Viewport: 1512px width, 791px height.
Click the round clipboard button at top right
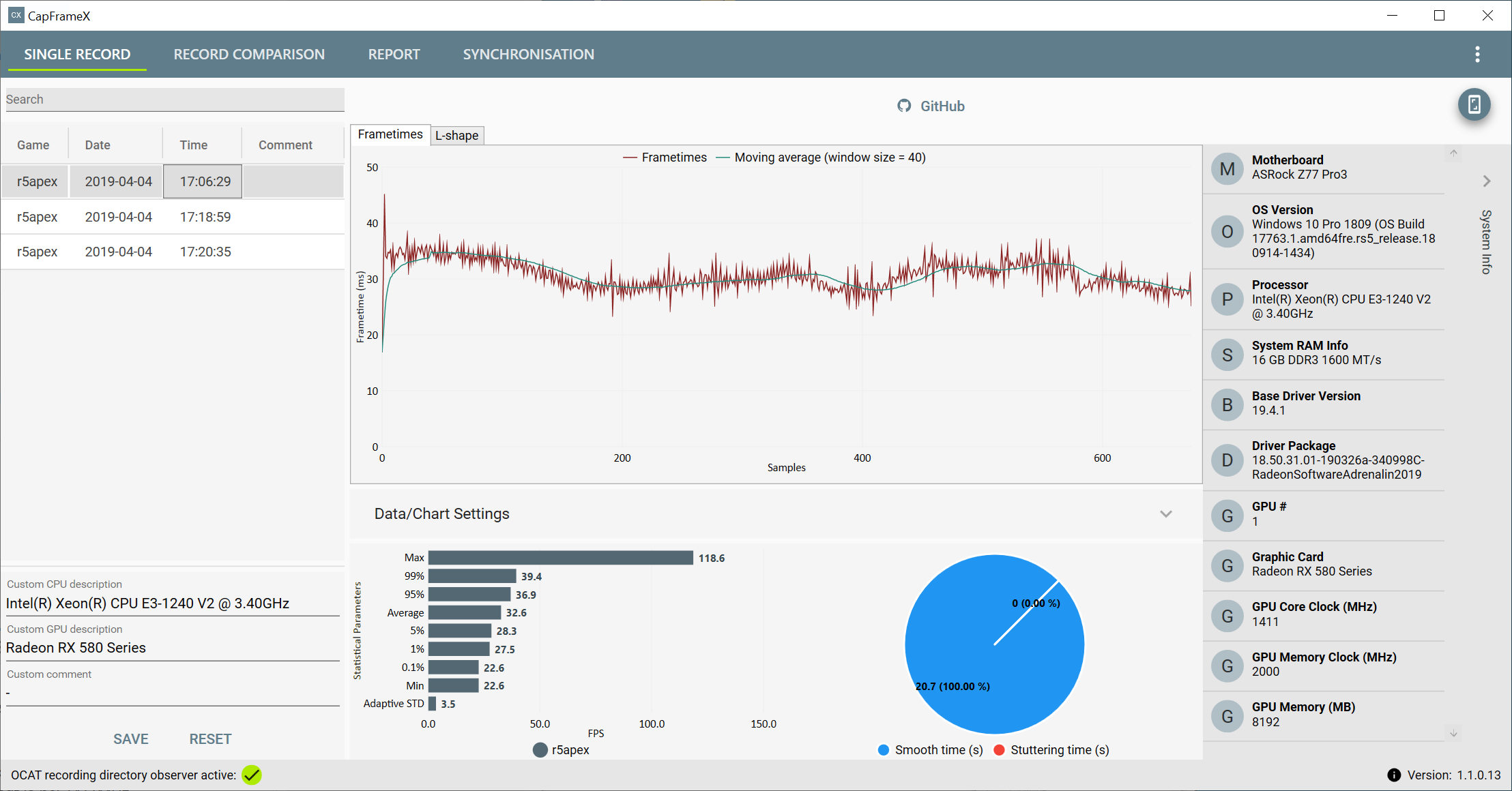click(1474, 104)
